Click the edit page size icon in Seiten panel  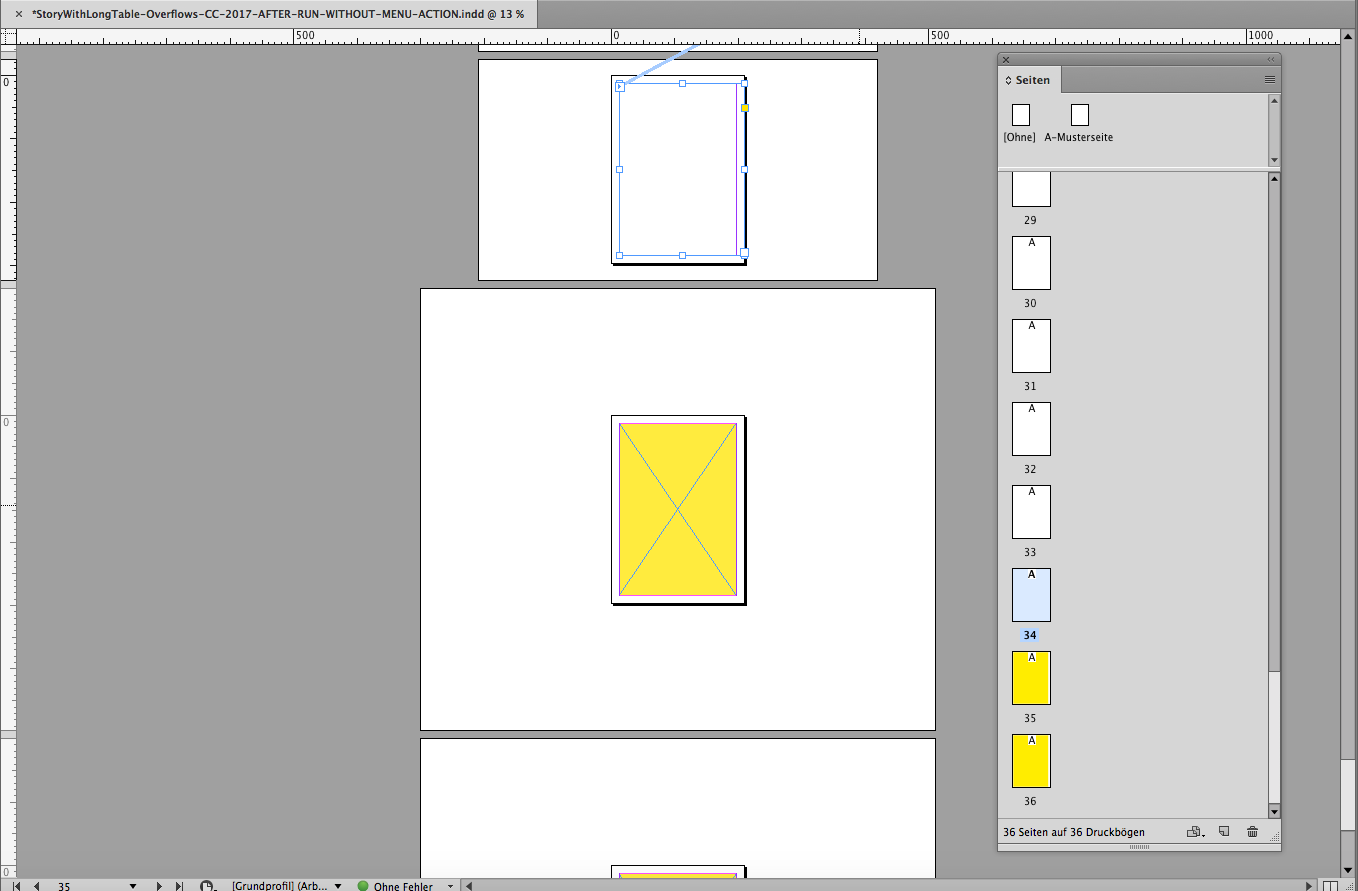coord(1195,832)
